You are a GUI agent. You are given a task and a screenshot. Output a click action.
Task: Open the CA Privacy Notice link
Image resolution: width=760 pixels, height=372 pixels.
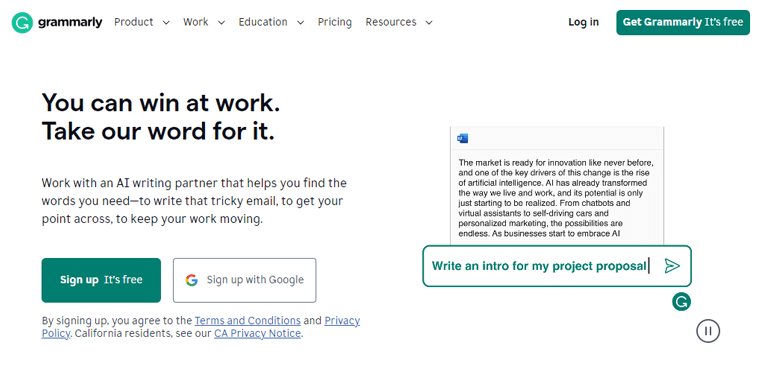(257, 334)
